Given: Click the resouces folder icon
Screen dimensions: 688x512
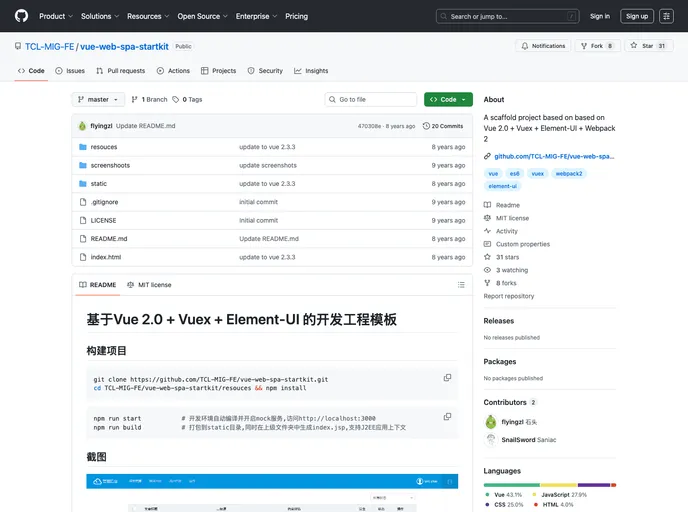Looking at the screenshot, I should click(82, 147).
